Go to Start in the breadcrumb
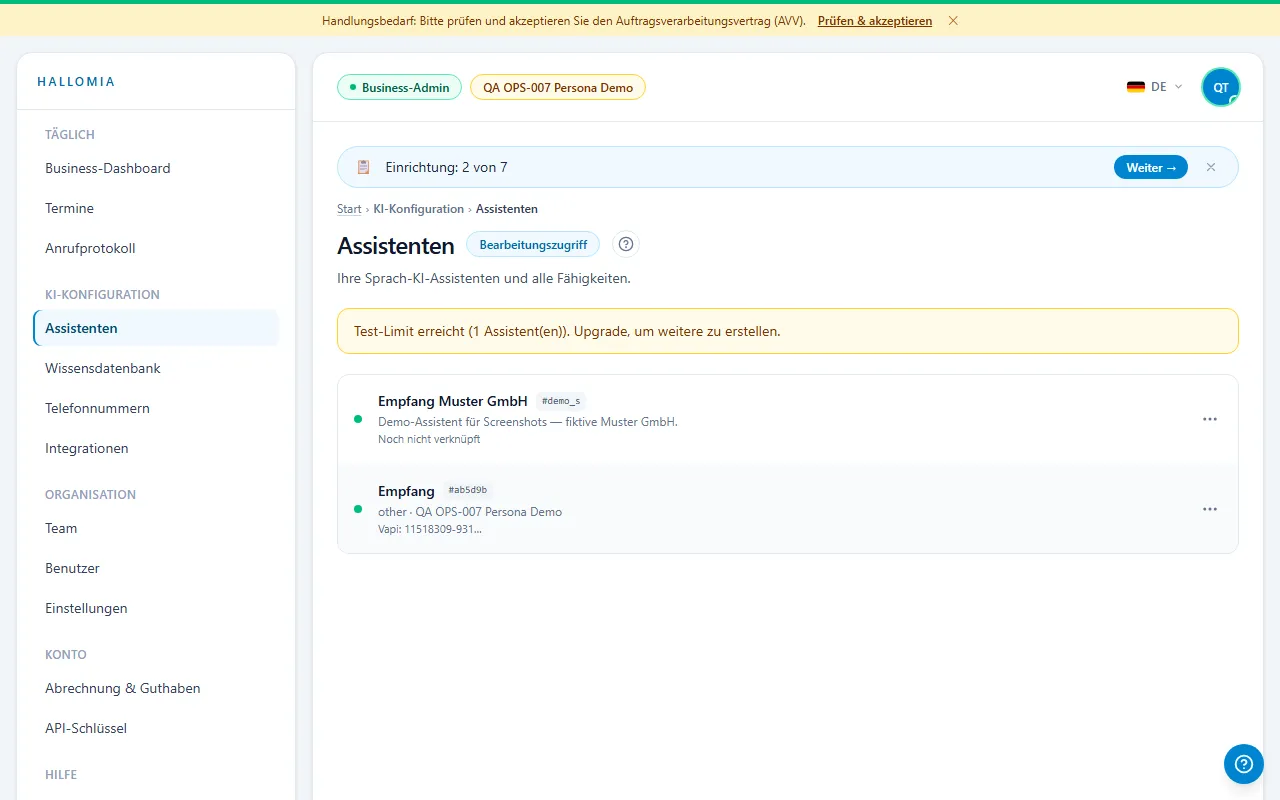Image resolution: width=1280 pixels, height=800 pixels. (349, 209)
